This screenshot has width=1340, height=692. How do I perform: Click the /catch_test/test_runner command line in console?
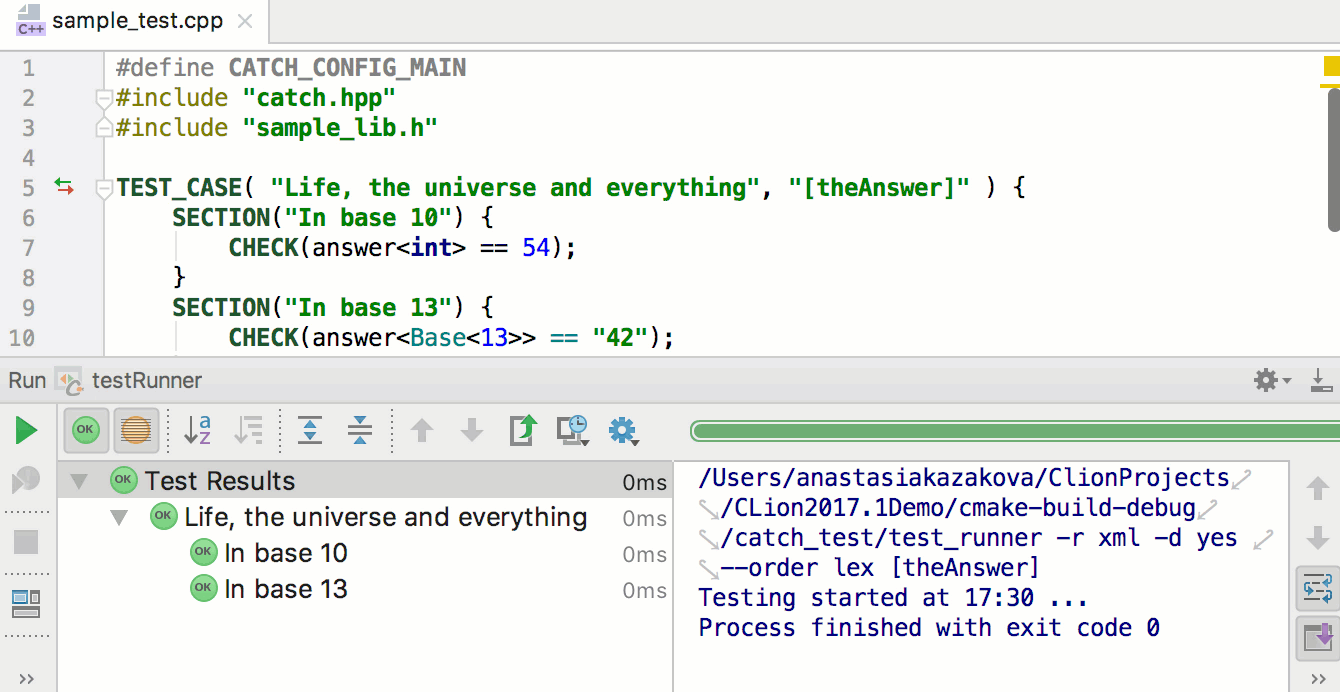click(979, 539)
